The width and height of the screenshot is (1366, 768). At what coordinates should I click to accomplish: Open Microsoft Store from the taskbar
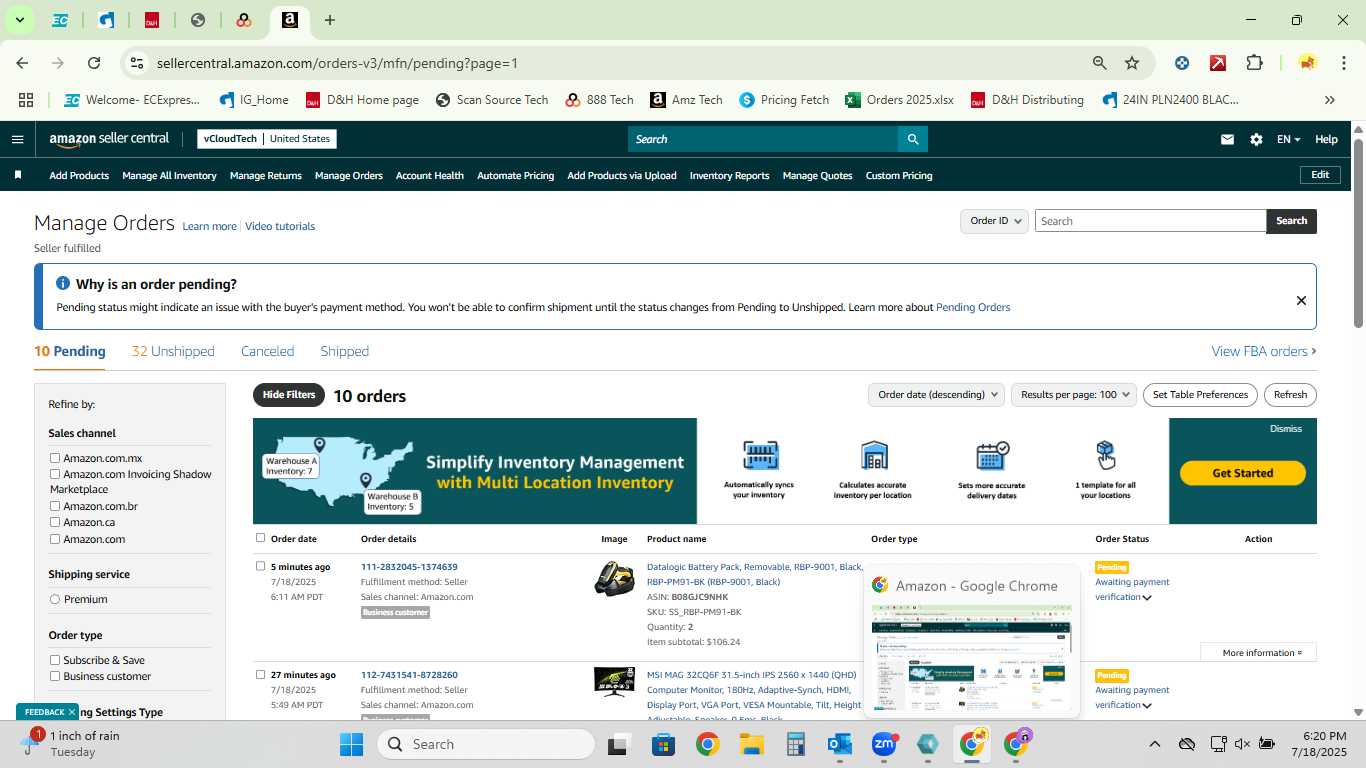pos(664,744)
